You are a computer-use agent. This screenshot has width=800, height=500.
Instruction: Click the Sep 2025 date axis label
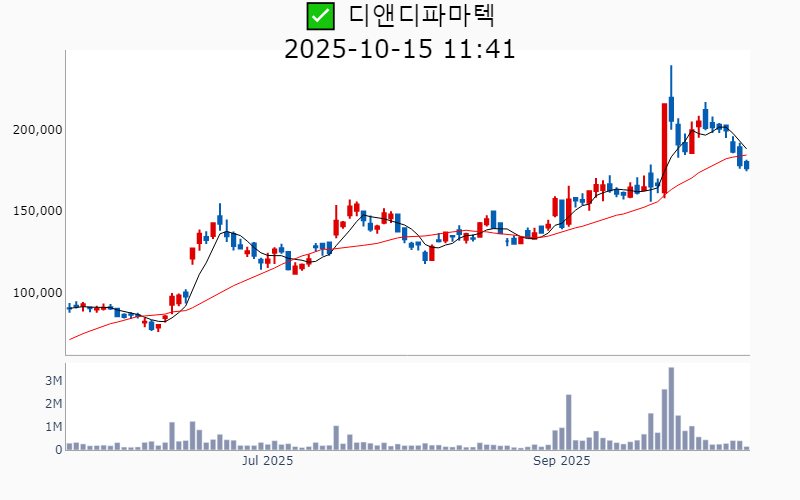561,461
